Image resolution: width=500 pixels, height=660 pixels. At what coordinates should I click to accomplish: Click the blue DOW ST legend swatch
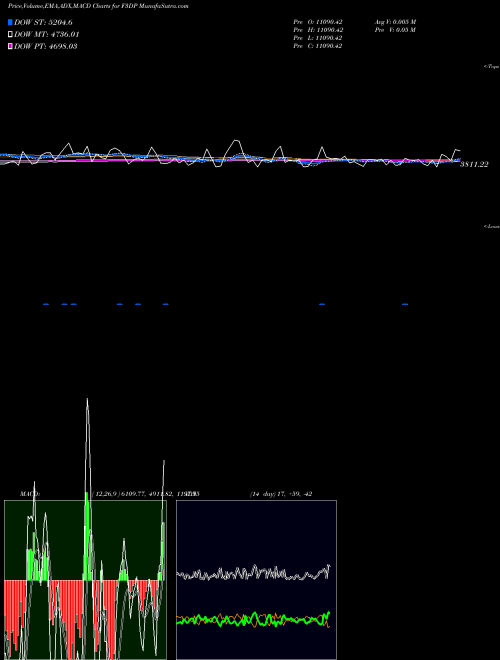(x=10, y=22)
